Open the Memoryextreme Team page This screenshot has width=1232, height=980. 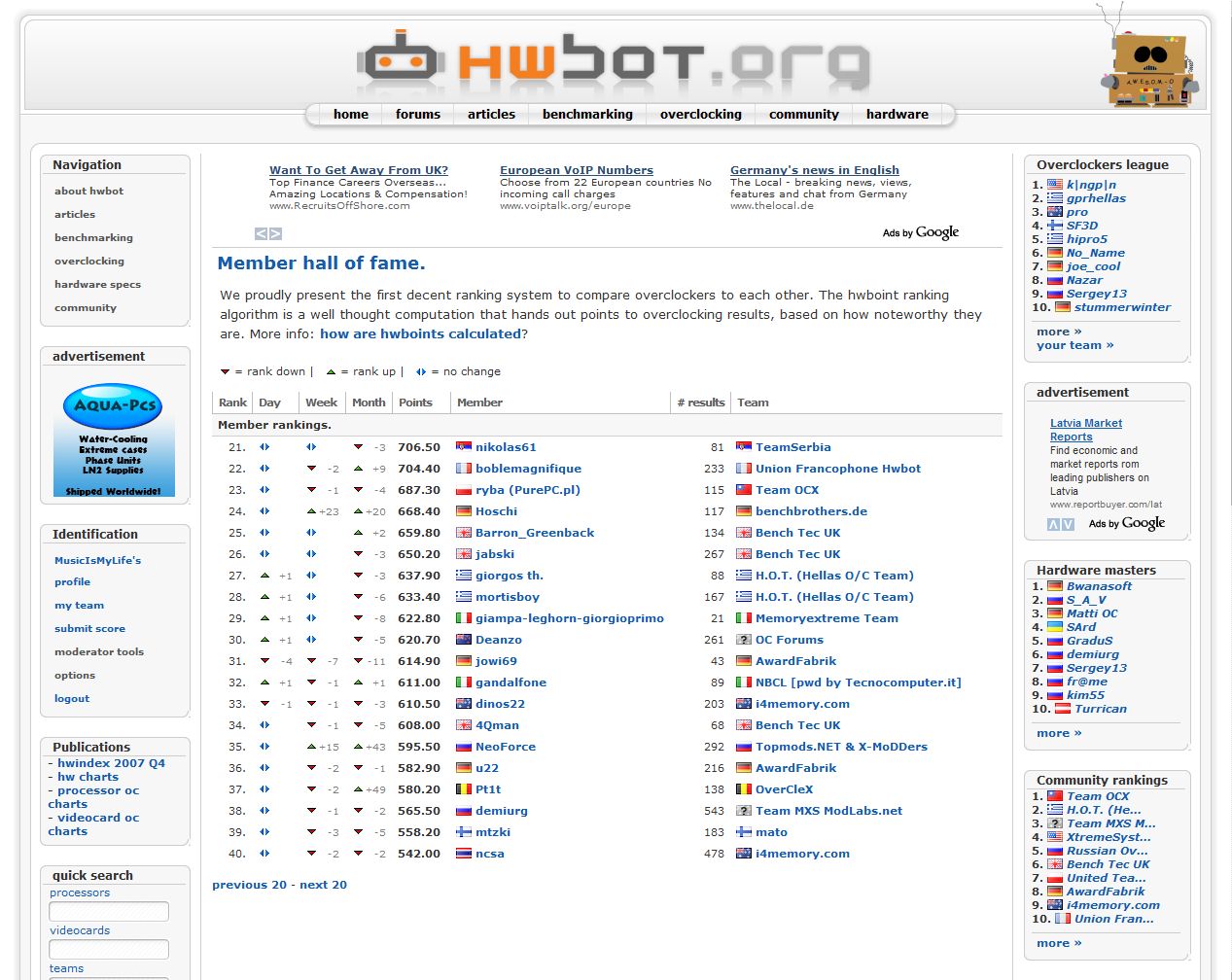tap(827, 618)
